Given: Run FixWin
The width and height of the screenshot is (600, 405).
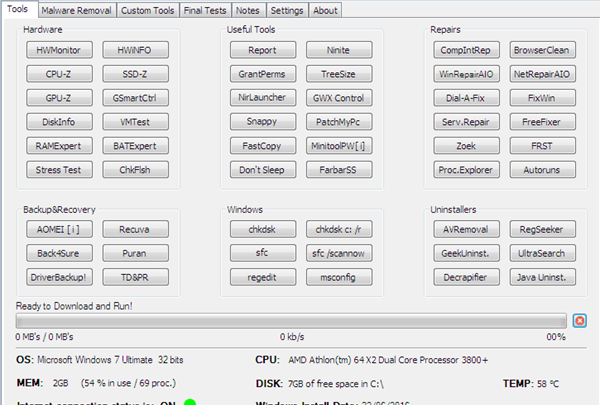Looking at the screenshot, I should 543,98.
